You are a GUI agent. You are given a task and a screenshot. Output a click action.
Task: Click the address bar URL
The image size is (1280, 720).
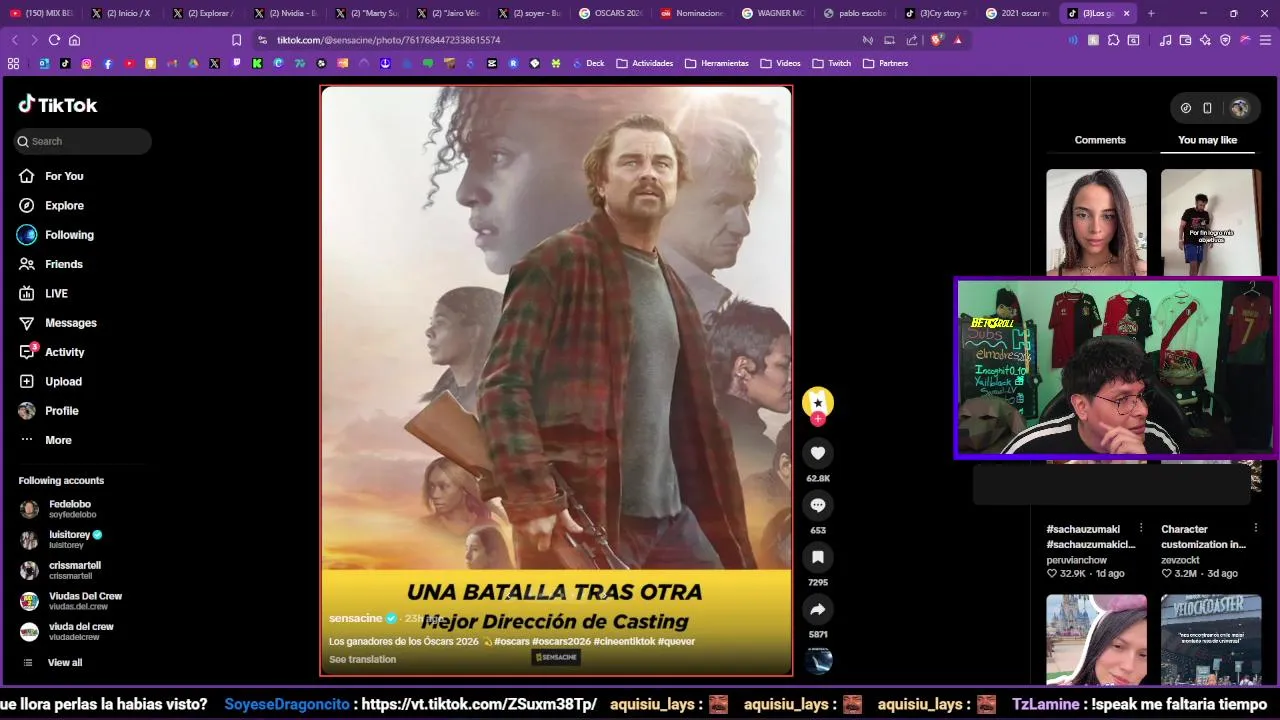tap(388, 40)
